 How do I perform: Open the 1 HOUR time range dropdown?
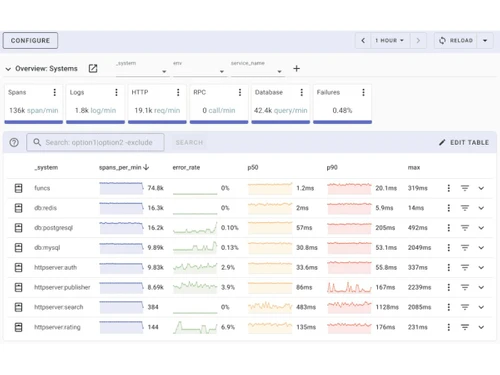click(390, 40)
